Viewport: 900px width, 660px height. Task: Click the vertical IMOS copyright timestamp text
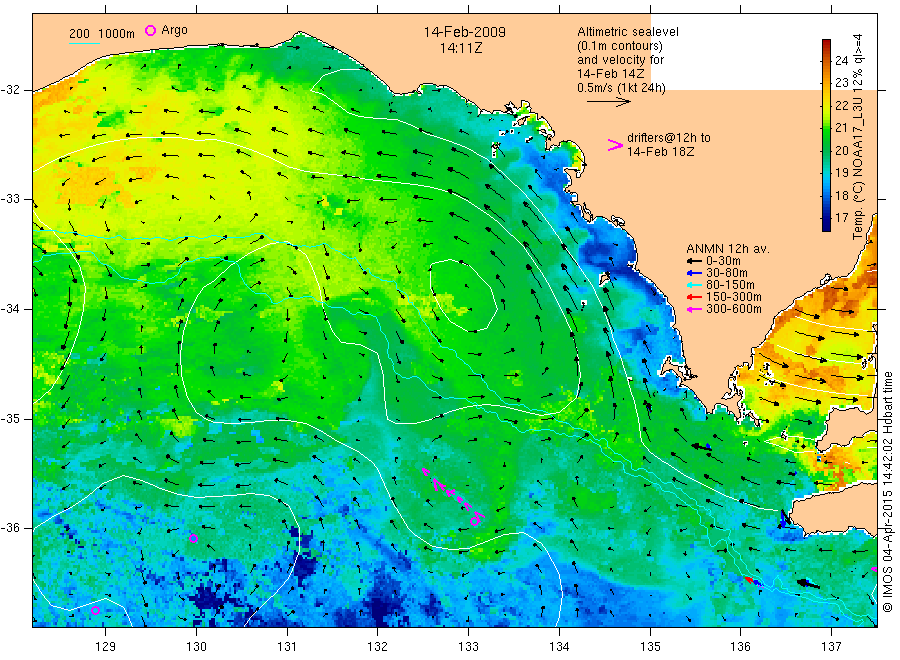point(888,491)
